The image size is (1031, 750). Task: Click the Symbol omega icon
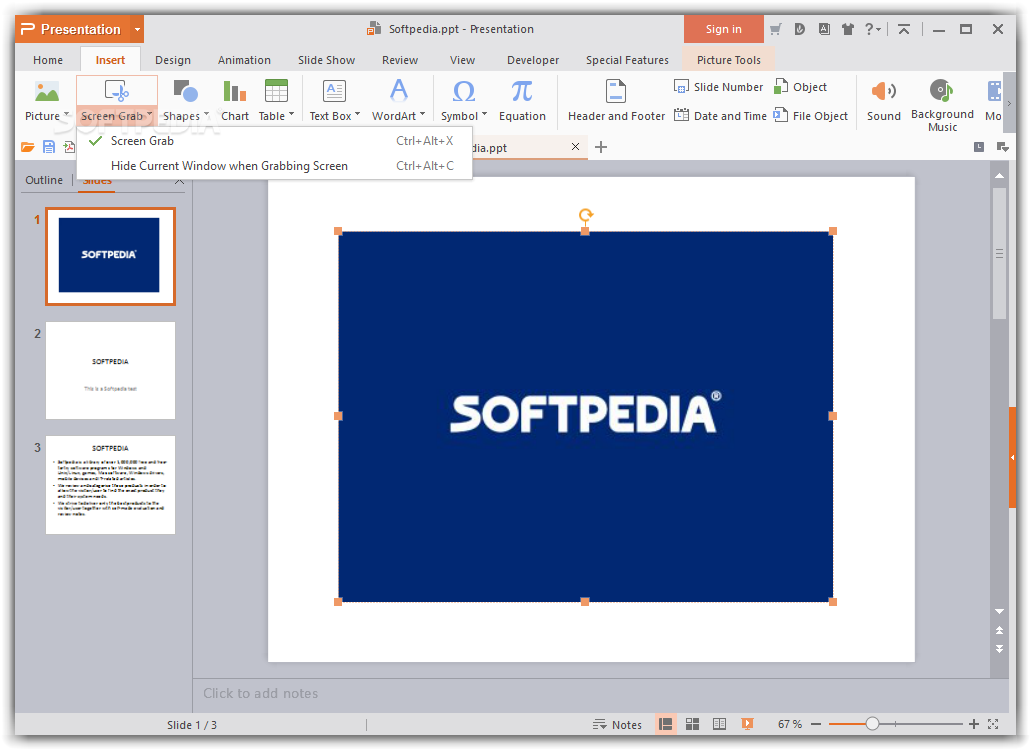464,91
